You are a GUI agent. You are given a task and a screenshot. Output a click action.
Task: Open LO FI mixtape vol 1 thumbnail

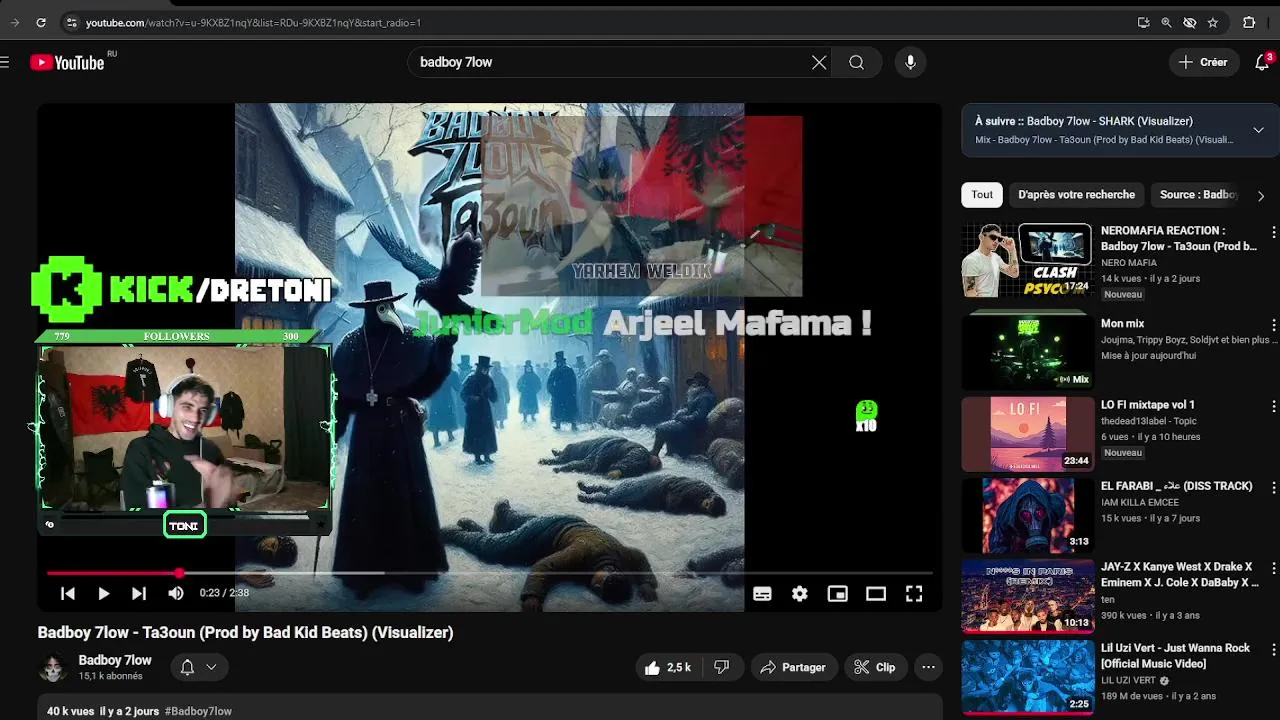click(1028, 434)
